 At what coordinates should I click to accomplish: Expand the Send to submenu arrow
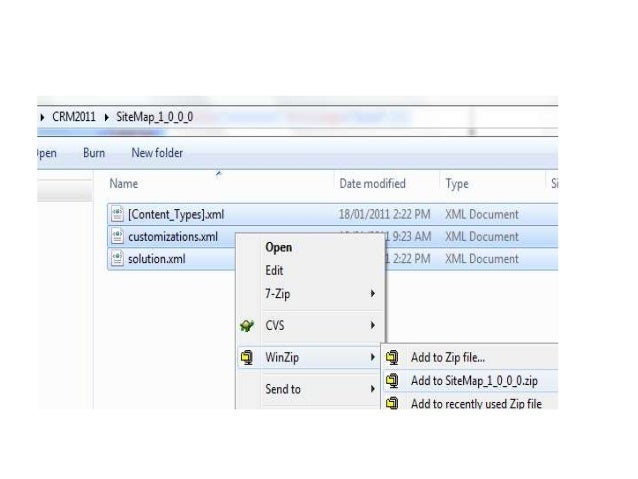click(x=372, y=389)
